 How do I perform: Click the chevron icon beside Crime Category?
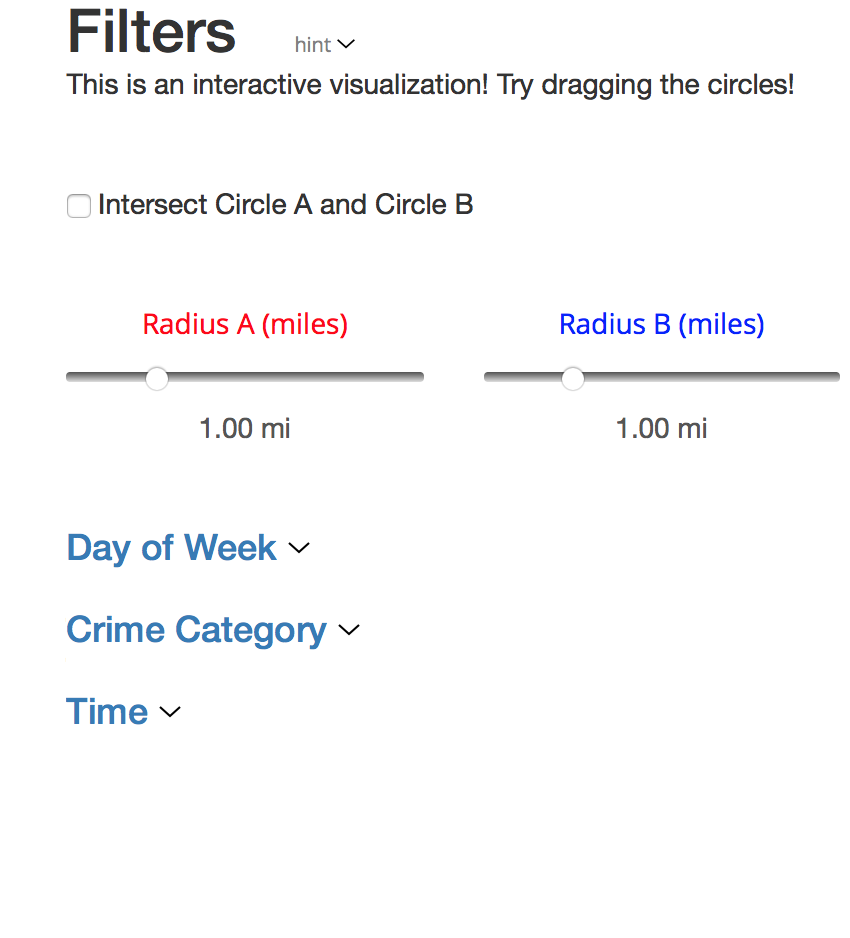pos(349,629)
